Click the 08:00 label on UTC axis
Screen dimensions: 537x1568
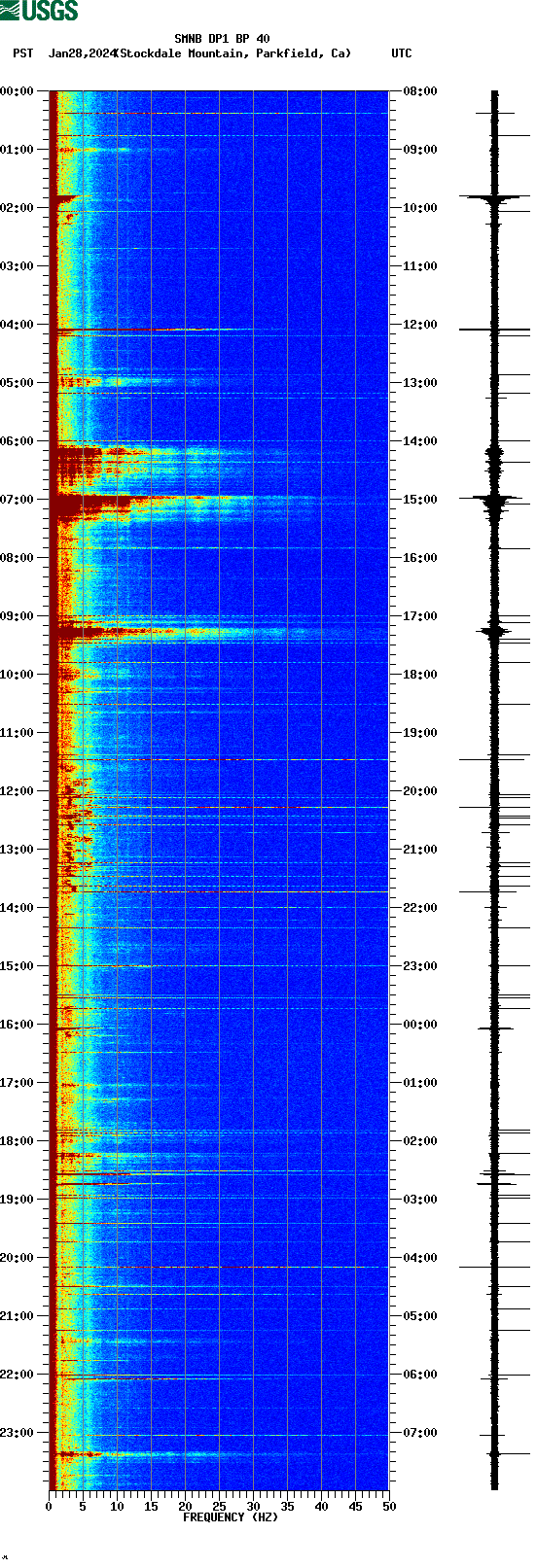tap(420, 91)
